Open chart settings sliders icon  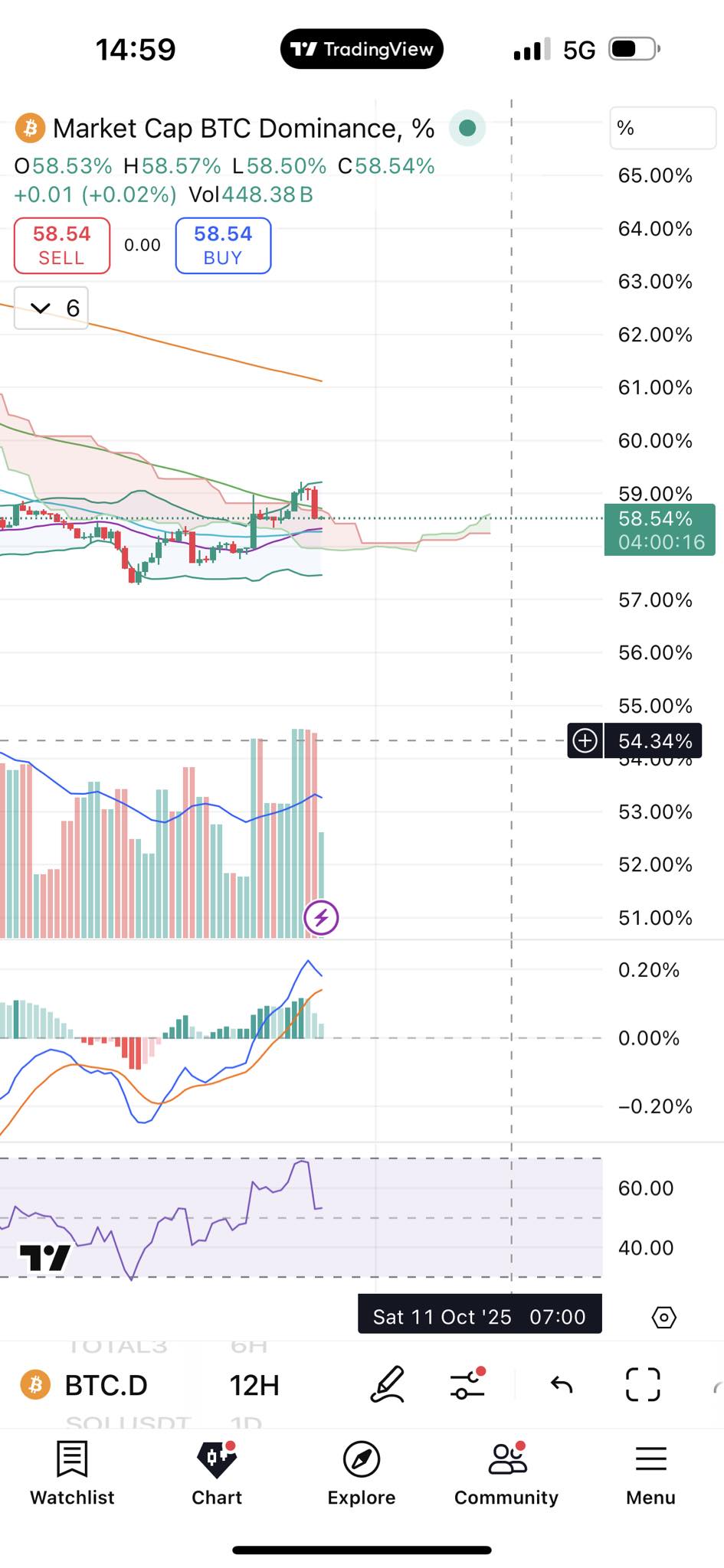(467, 1384)
